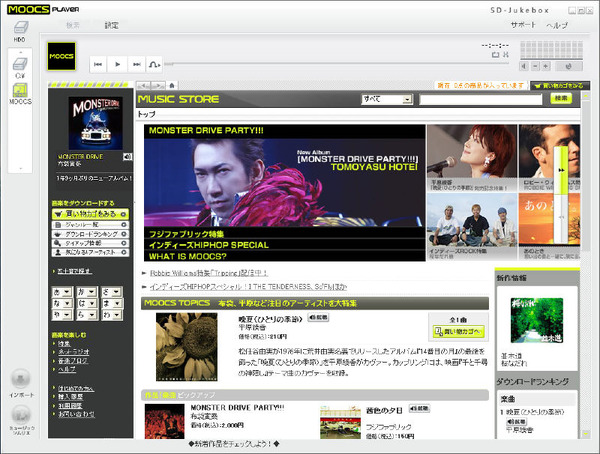The height and width of the screenshot is (454, 600).
Task: Skip to the next track
Action: coord(137,64)
